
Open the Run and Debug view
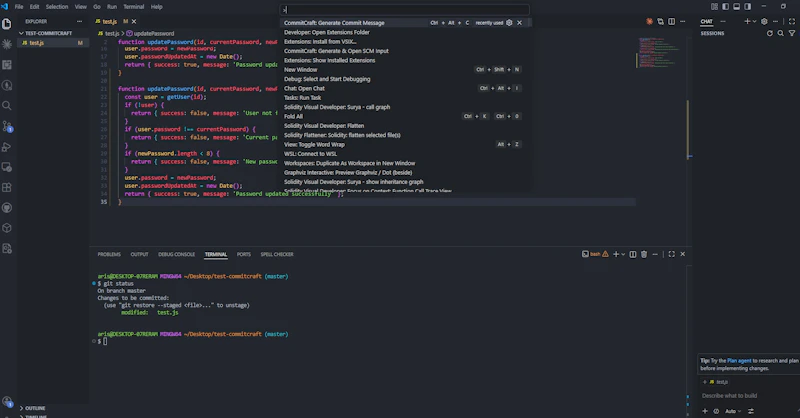7,147
